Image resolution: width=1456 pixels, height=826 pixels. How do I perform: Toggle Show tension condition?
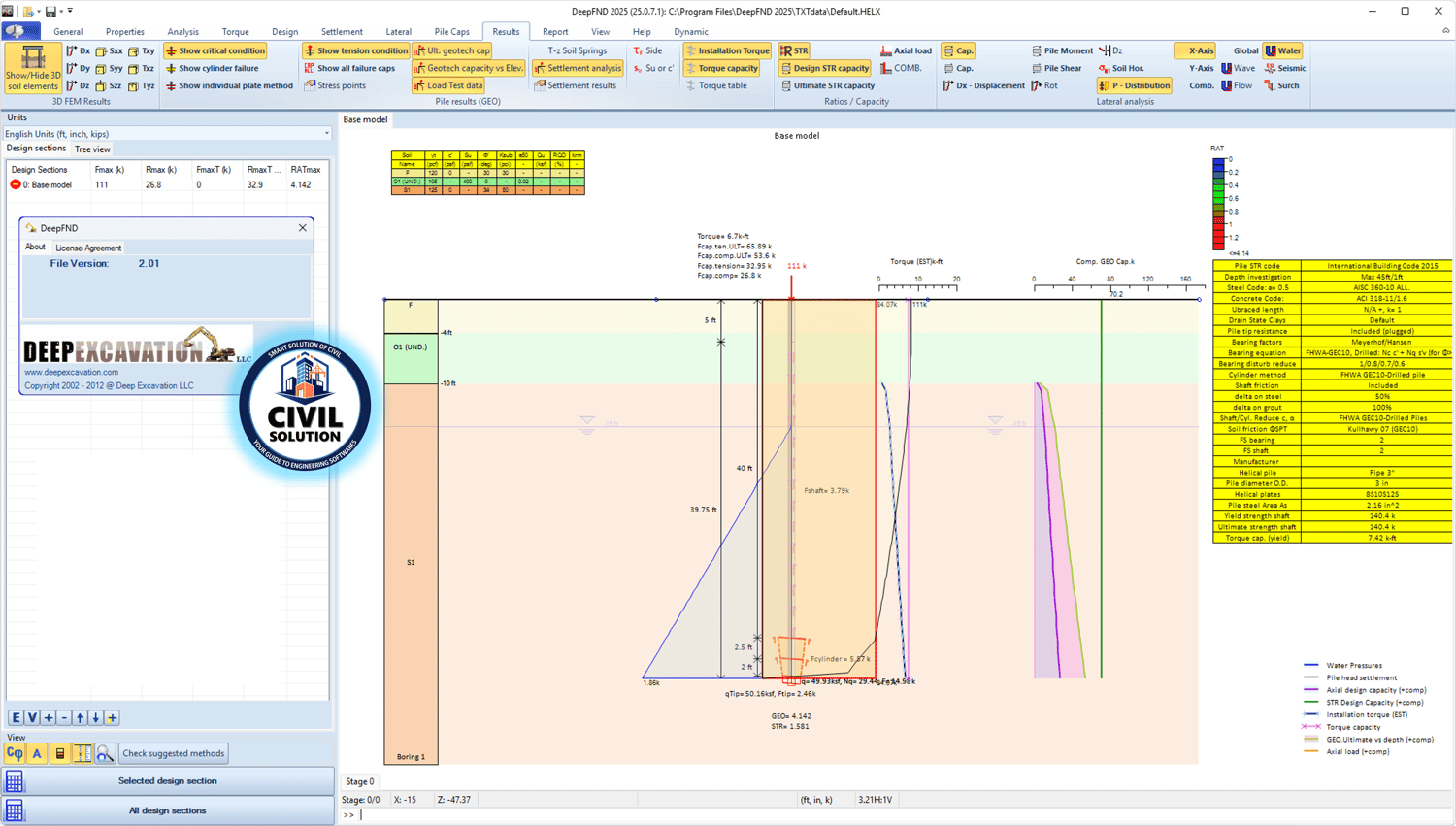[x=355, y=50]
